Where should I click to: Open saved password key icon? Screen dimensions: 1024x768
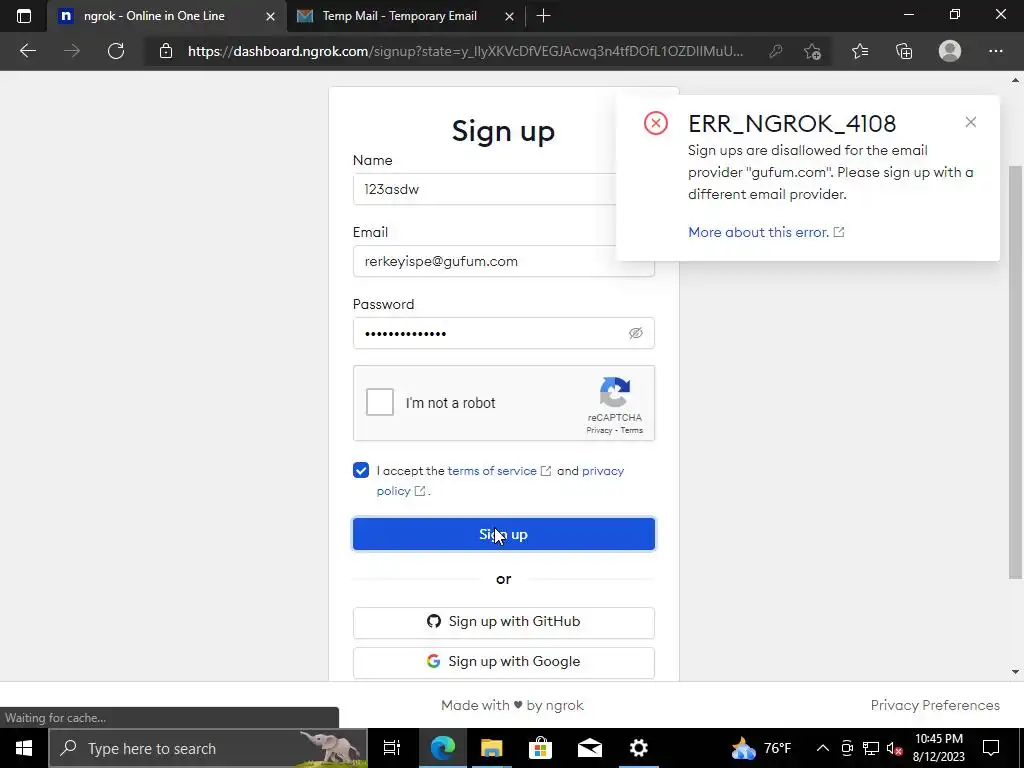point(776,51)
